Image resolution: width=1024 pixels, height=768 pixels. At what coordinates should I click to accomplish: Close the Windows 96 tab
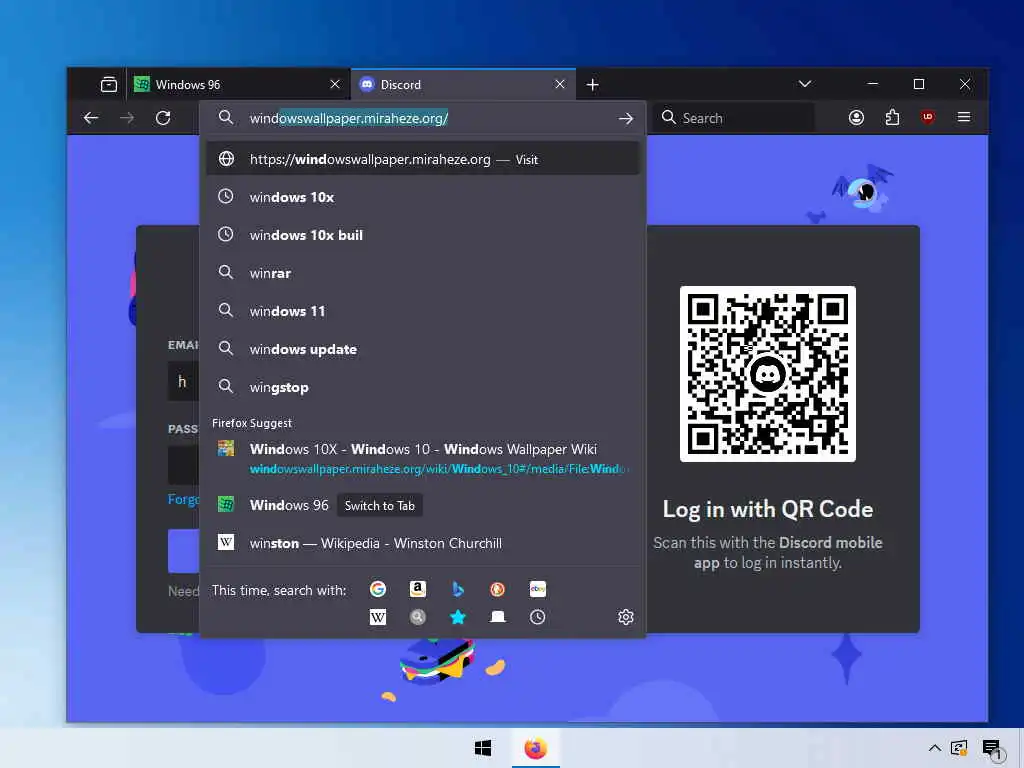pyautogui.click(x=335, y=84)
